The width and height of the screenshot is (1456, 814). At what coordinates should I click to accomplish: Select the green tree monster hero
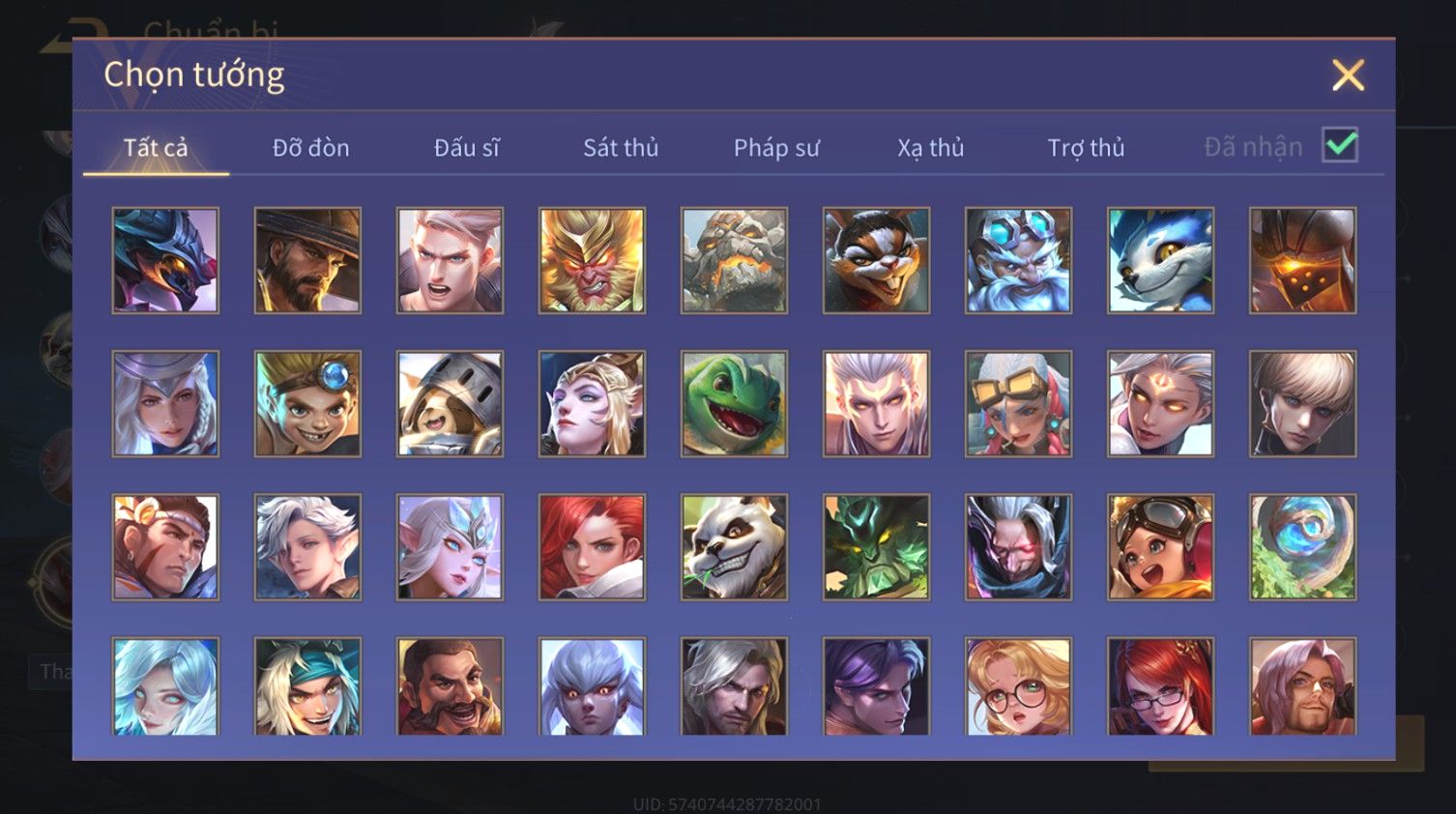tap(876, 547)
